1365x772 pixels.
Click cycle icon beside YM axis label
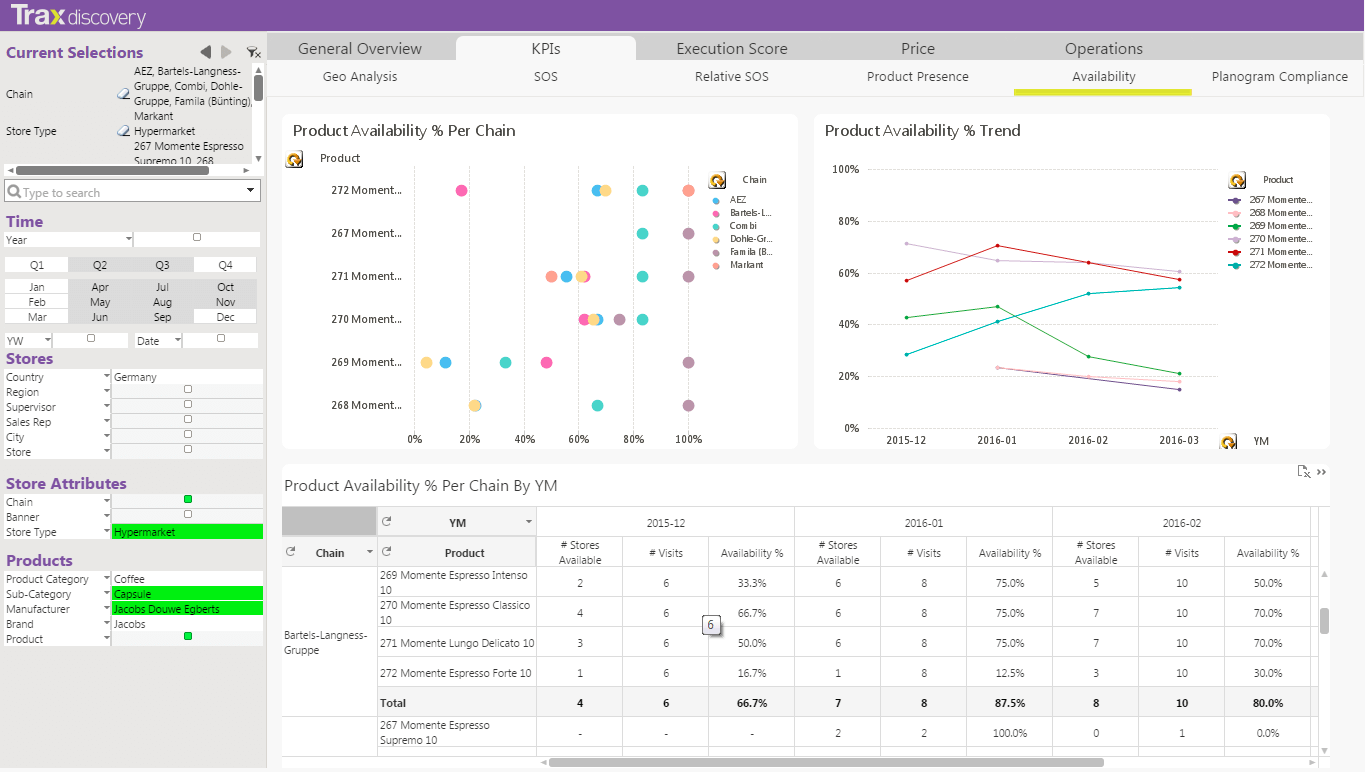[x=1228, y=441]
